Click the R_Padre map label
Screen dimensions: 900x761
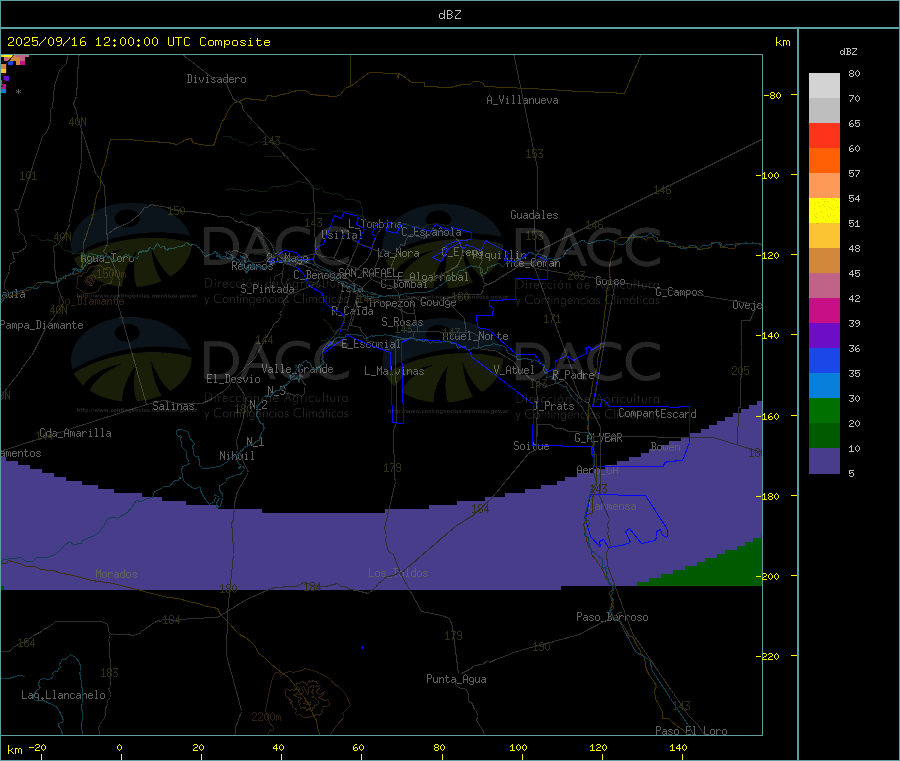coord(573,375)
